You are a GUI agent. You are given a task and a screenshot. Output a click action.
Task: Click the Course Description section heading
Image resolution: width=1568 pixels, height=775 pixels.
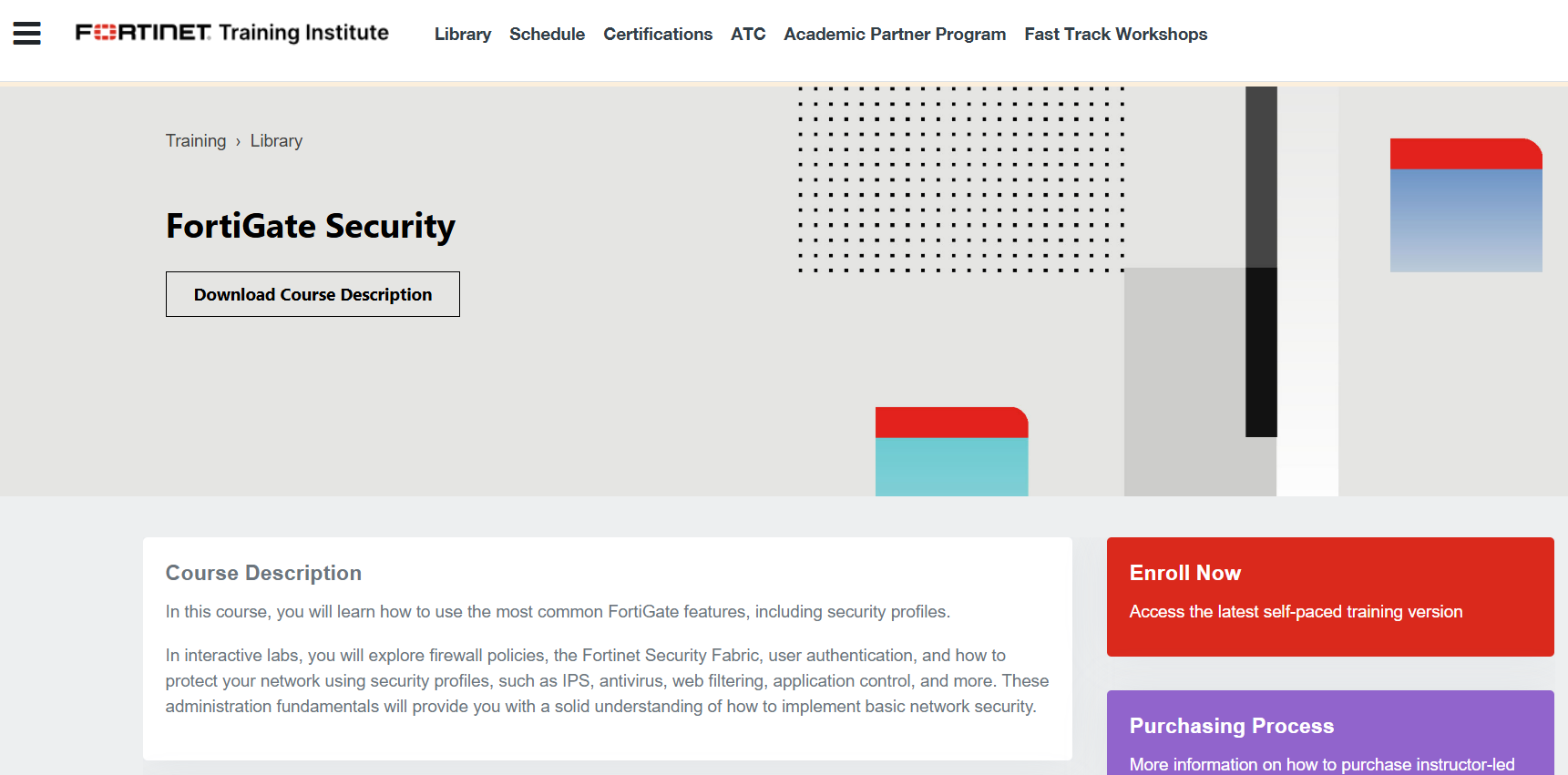point(263,573)
